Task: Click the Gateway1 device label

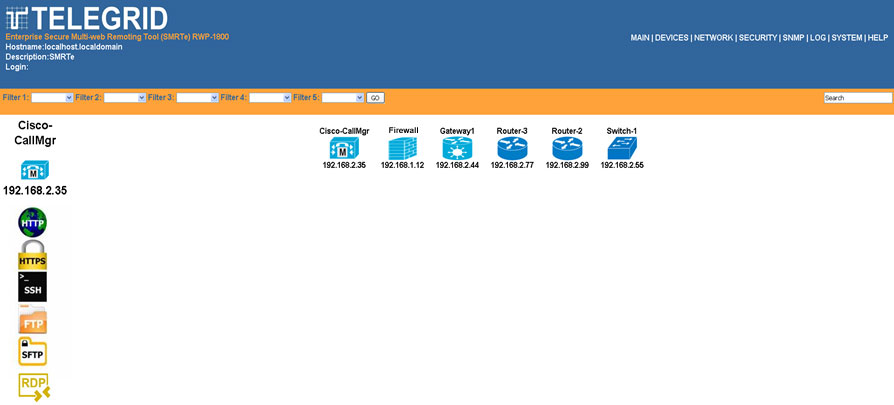Action: click(x=457, y=131)
